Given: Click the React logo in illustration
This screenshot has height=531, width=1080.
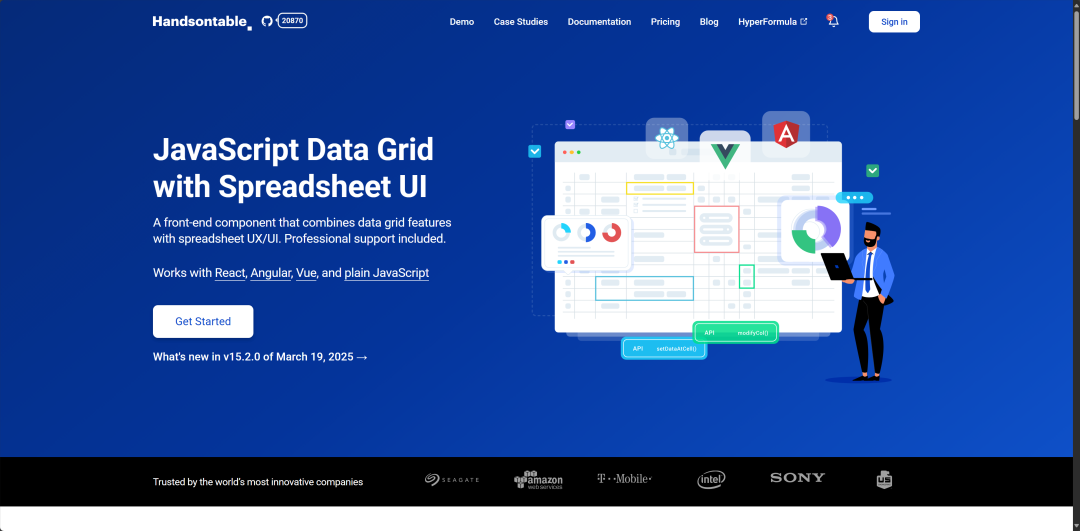Looking at the screenshot, I should [666, 139].
